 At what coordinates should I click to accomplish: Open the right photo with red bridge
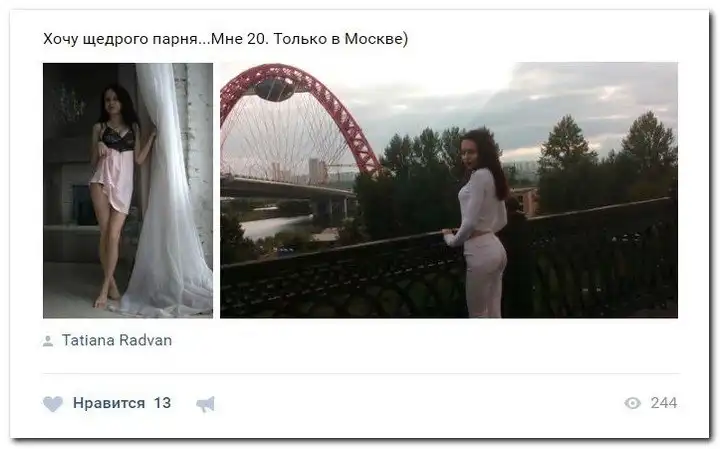(449, 190)
